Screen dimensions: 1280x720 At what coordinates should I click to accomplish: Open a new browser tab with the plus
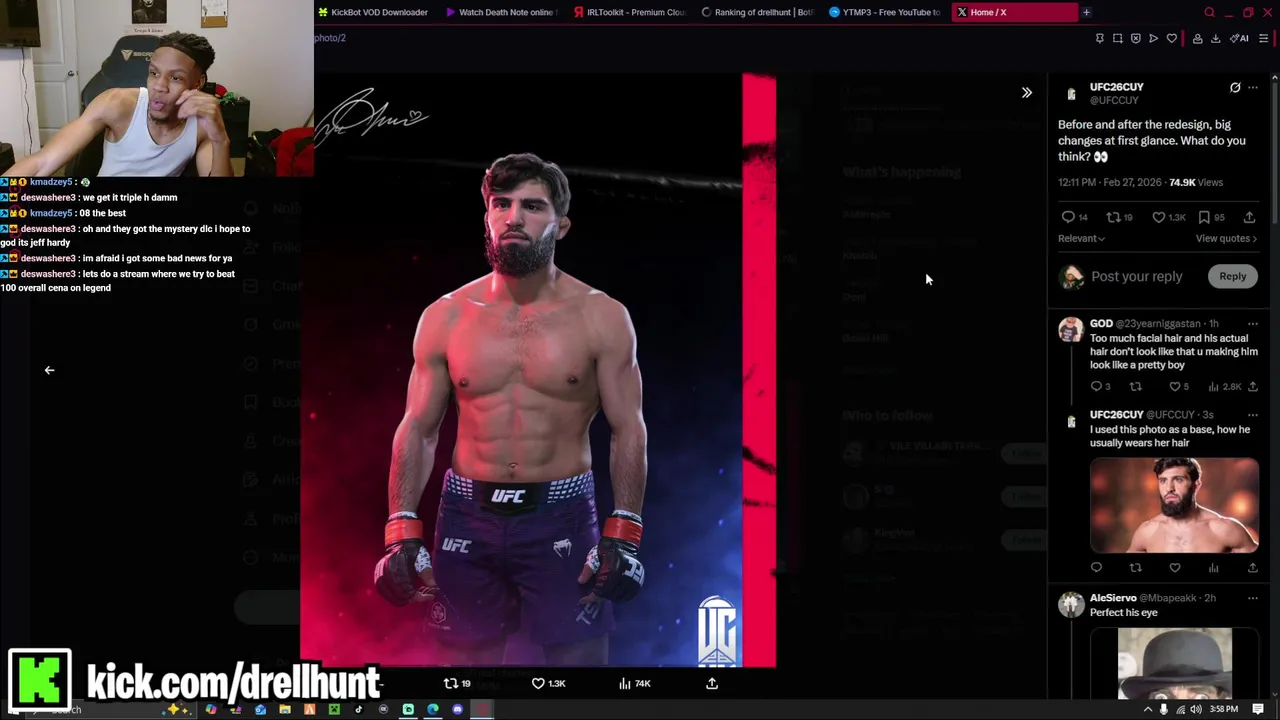pos(1086,12)
